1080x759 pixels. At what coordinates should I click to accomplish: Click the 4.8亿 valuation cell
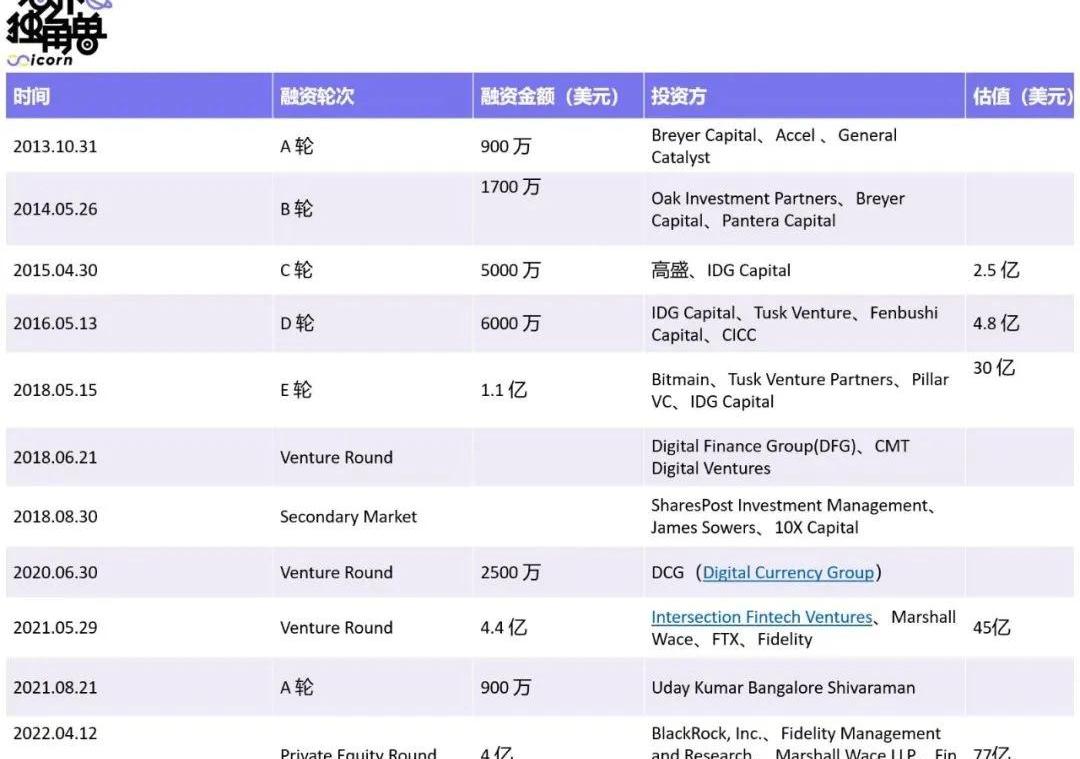[996, 323]
